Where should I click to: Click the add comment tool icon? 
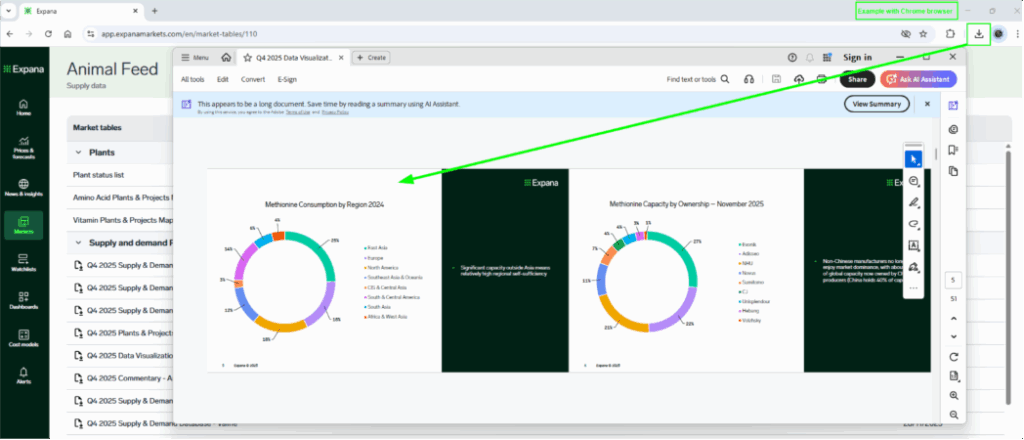[912, 181]
